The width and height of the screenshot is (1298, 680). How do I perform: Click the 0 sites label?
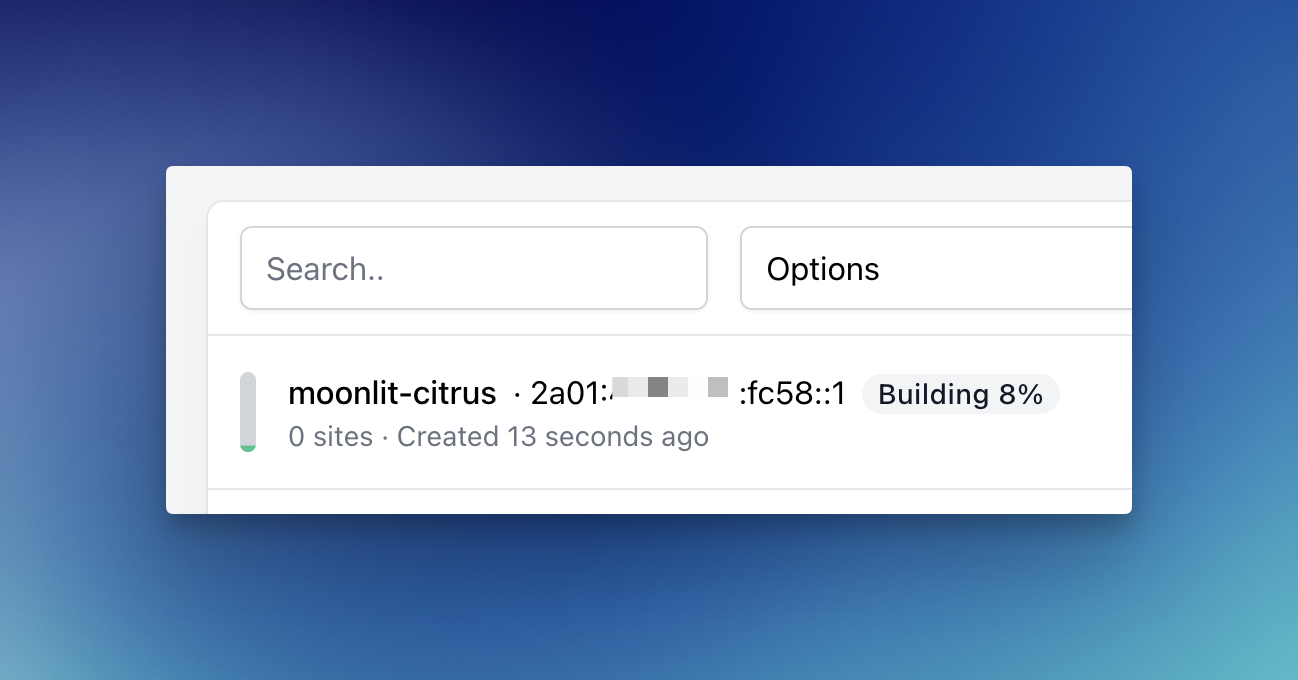330,437
